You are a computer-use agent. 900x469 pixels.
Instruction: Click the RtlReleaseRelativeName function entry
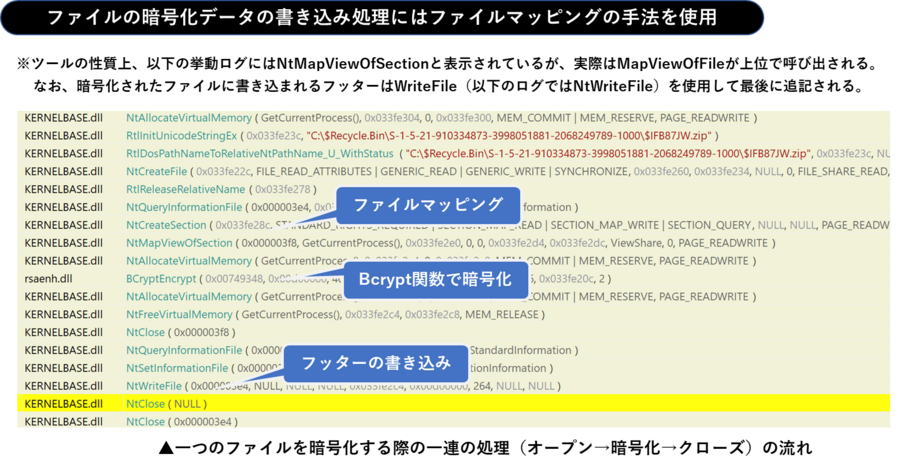[186, 189]
